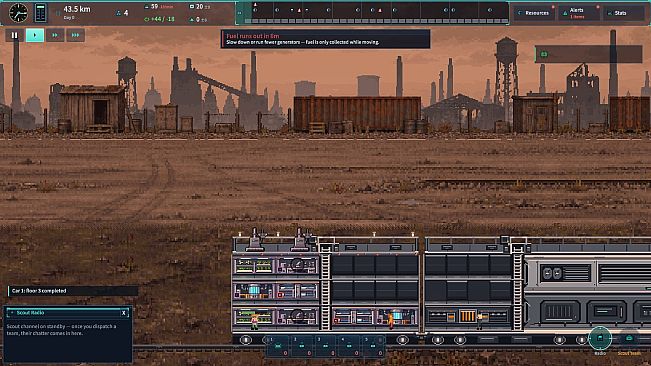The width and height of the screenshot is (651, 366).
Task: Click the locomotive vent panel with round lights
Action: (565, 273)
